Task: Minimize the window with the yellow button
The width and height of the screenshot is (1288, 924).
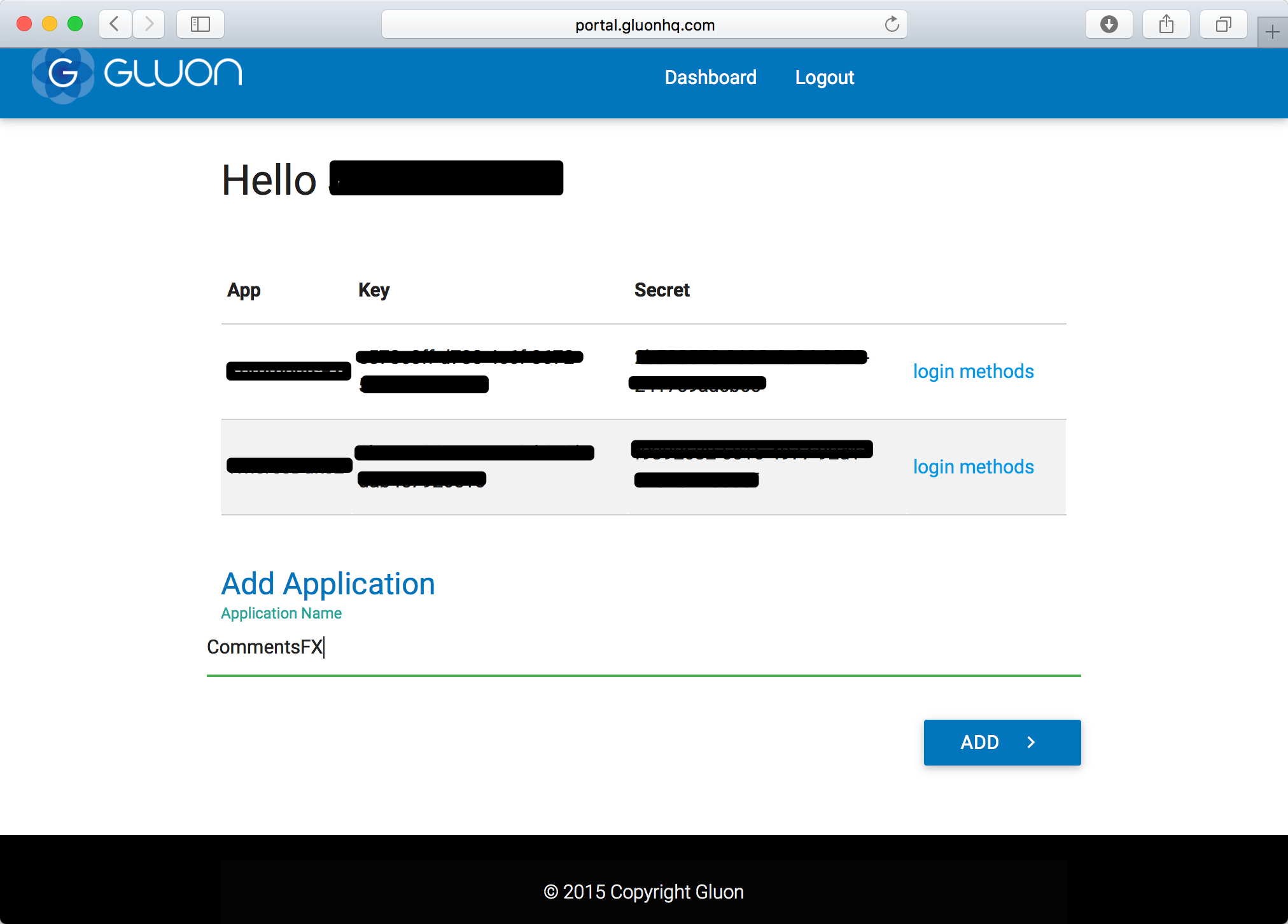Action: click(x=50, y=24)
